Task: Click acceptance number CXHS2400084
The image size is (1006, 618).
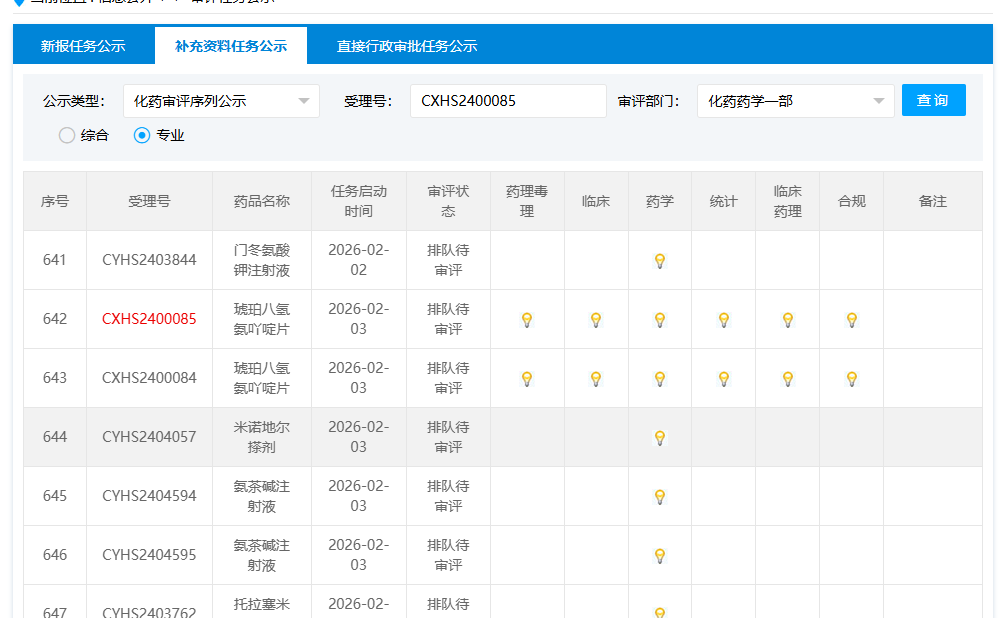Action: click(149, 378)
